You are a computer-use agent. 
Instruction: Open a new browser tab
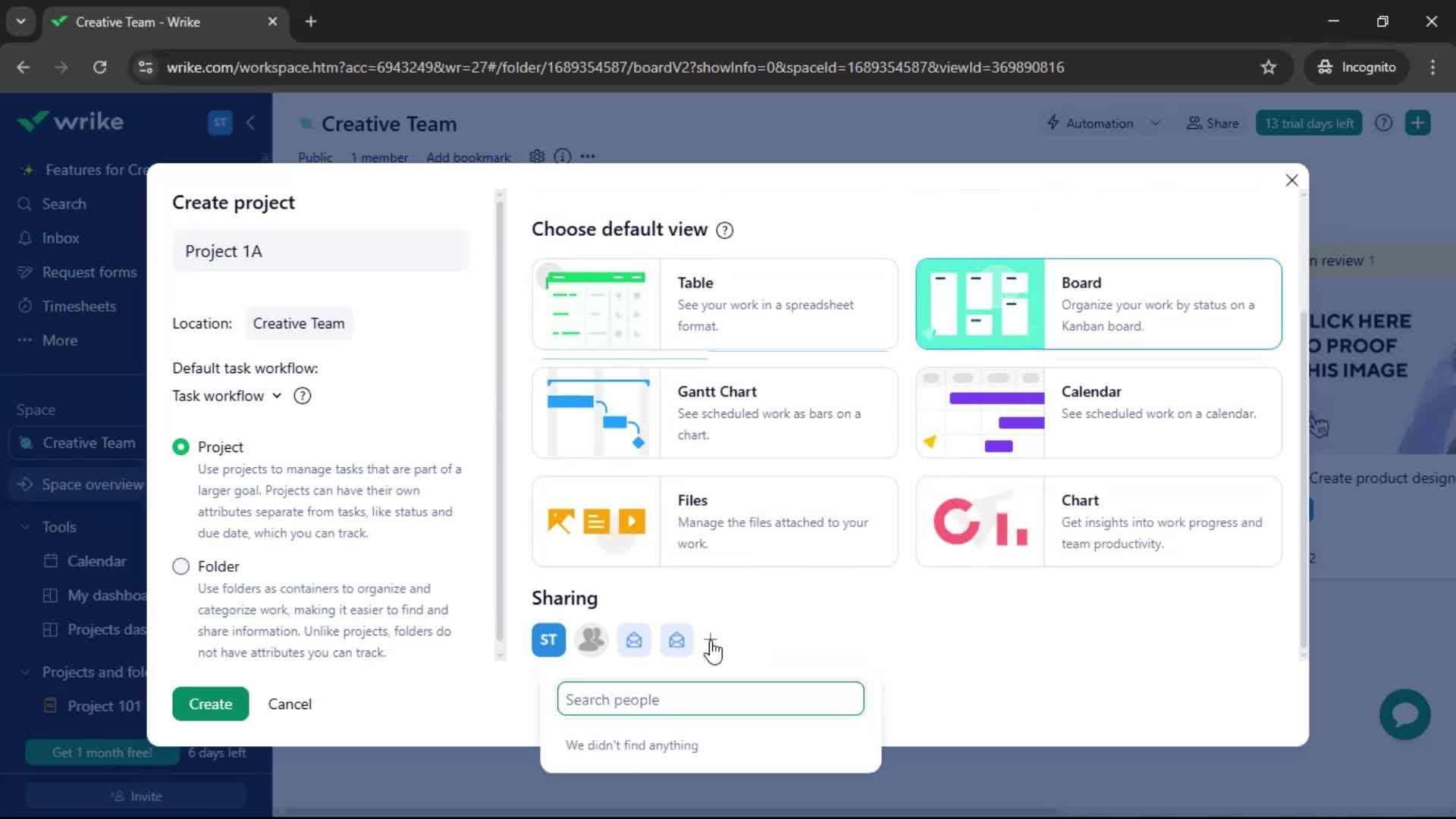click(x=311, y=21)
